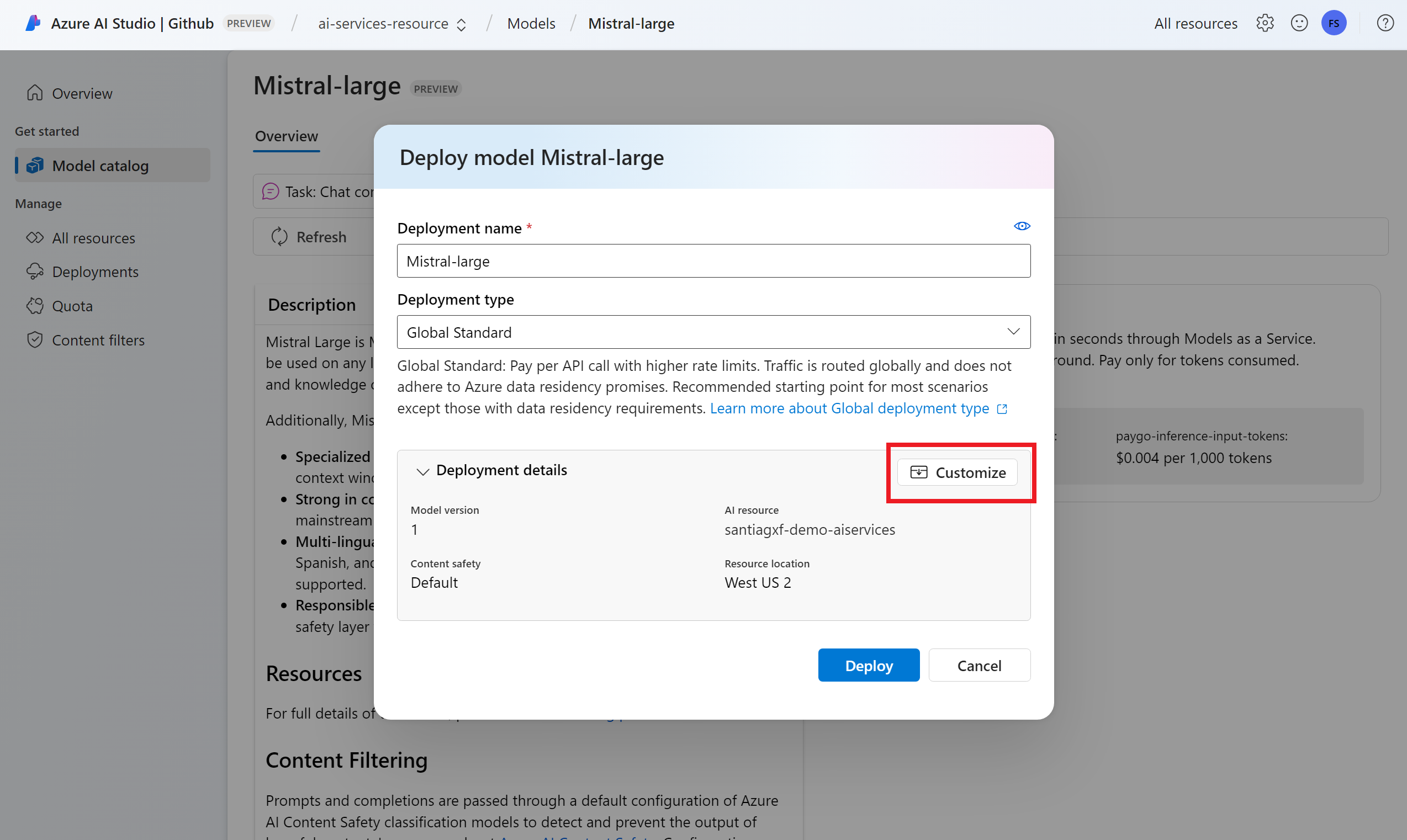Click Models in the breadcrumb

[531, 24]
